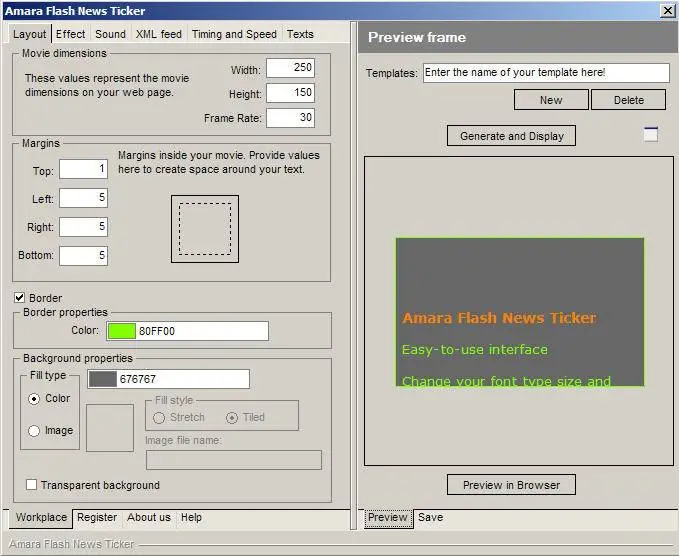Image resolution: width=679 pixels, height=556 pixels.
Task: Select the Preview tab in preview frame
Action: click(x=388, y=517)
